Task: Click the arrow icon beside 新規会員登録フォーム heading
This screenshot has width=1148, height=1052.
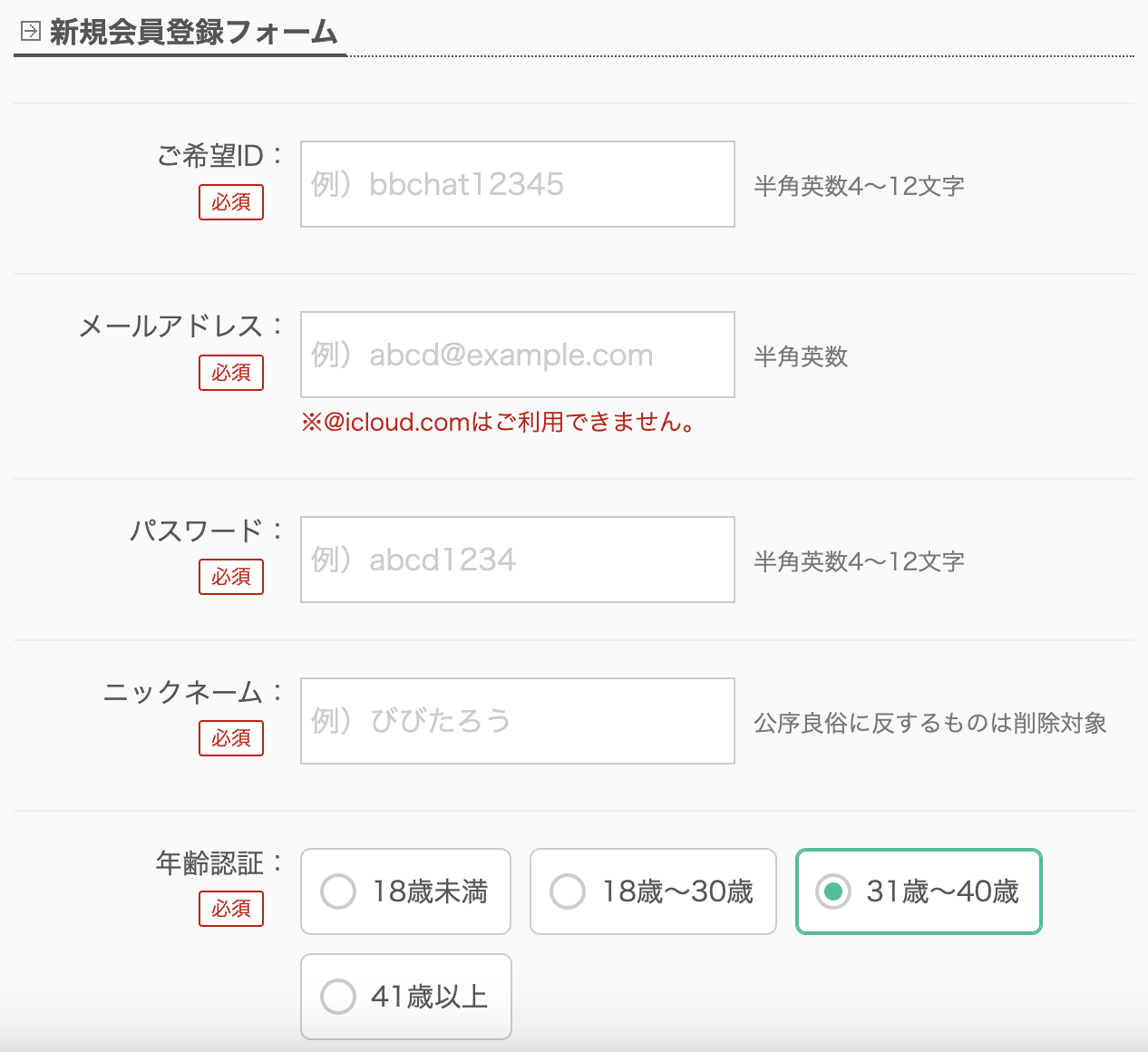Action: point(30,32)
